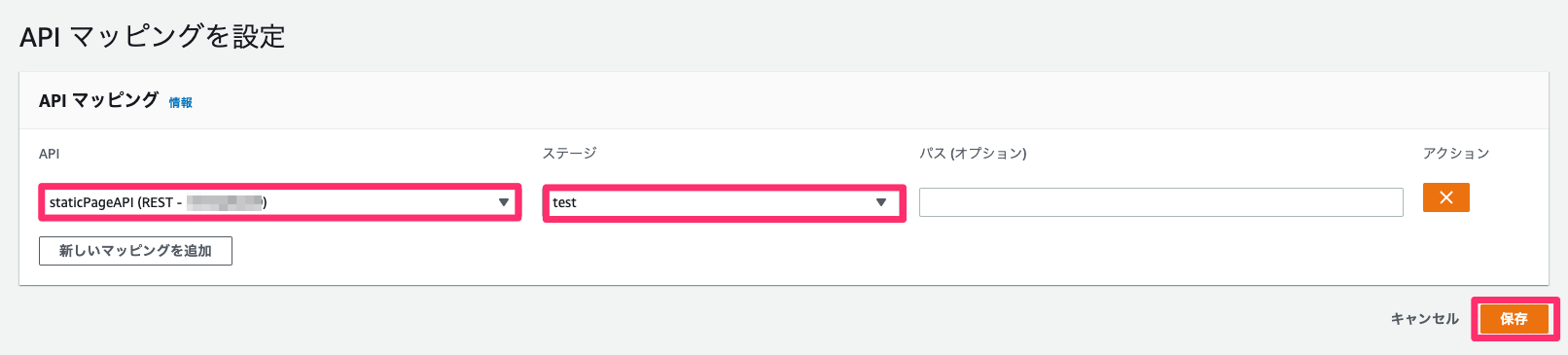The width and height of the screenshot is (1568, 355).
Task: Click the アクション column label
Action: pos(1455,154)
